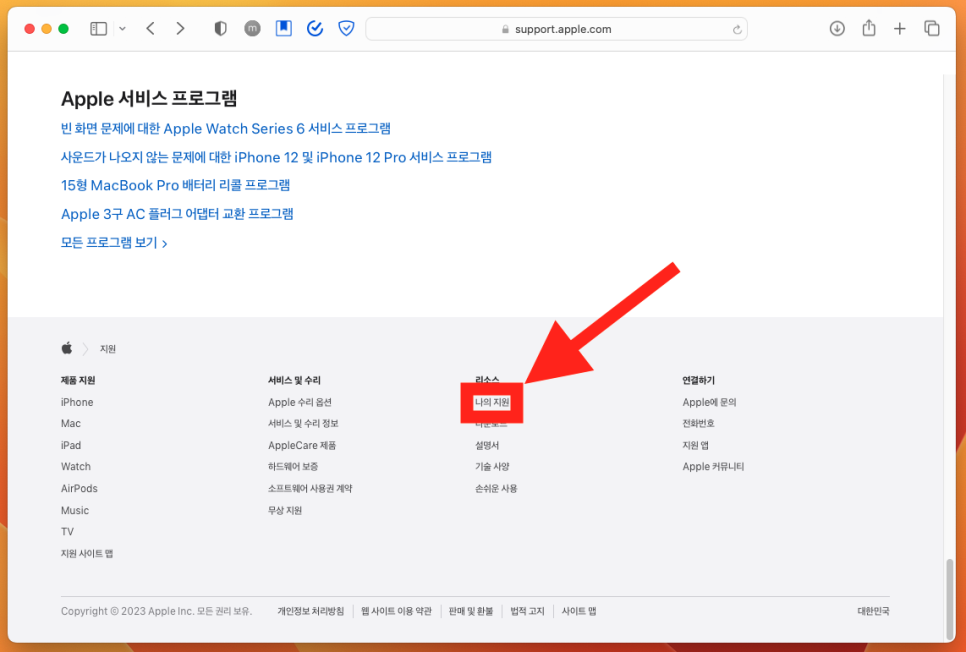966x652 pixels.
Task: Open 웹 사이트 이용 약관 footer link
Action: [396, 611]
